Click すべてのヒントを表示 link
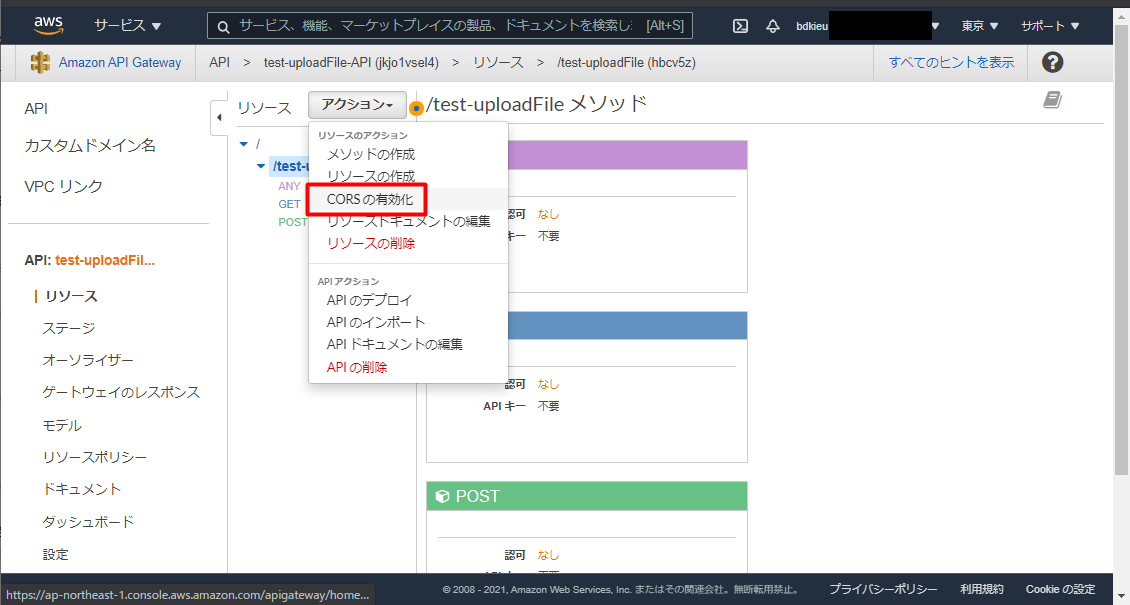The image size is (1130, 605). (x=951, y=63)
